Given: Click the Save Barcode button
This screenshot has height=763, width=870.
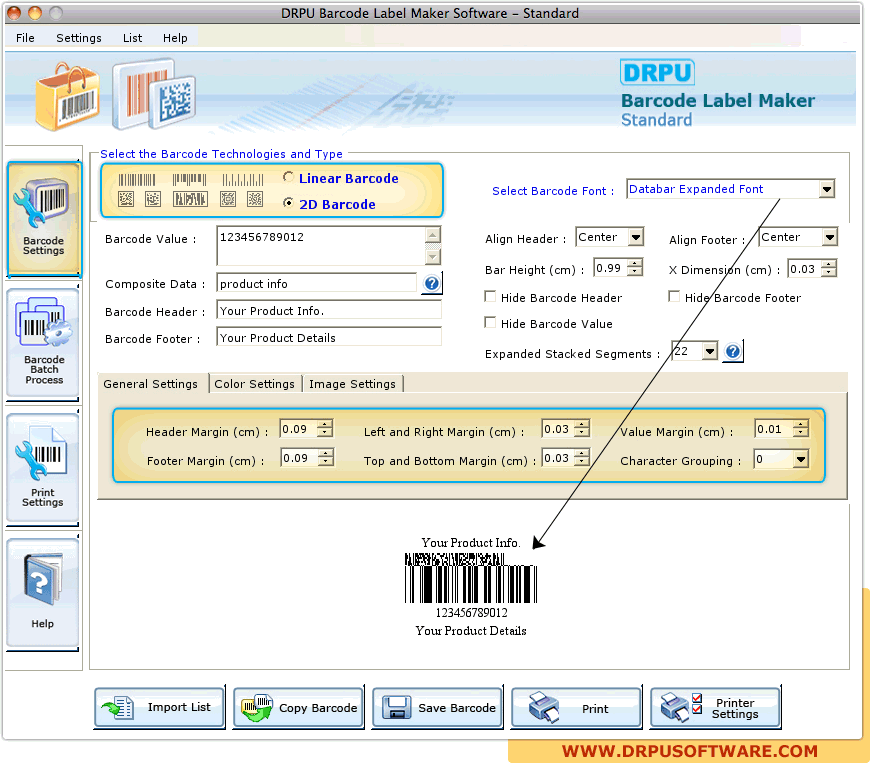Looking at the screenshot, I should (439, 707).
